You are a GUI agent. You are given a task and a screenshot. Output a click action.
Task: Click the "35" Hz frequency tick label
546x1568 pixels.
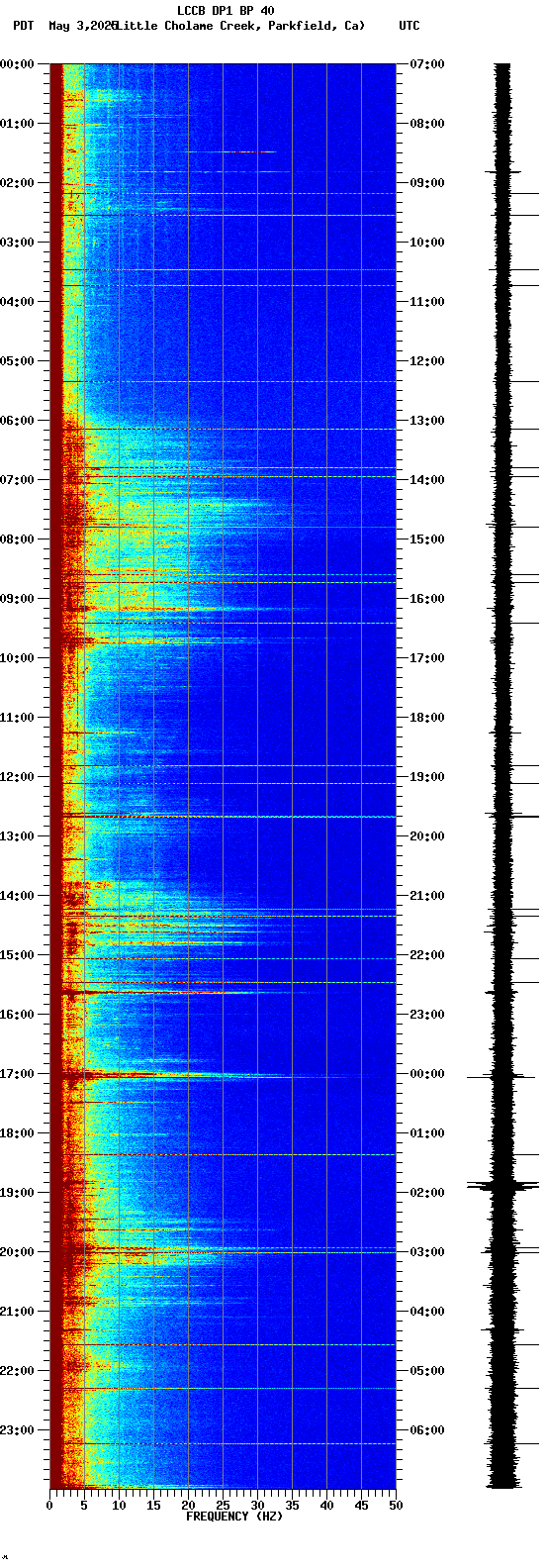(x=292, y=1506)
